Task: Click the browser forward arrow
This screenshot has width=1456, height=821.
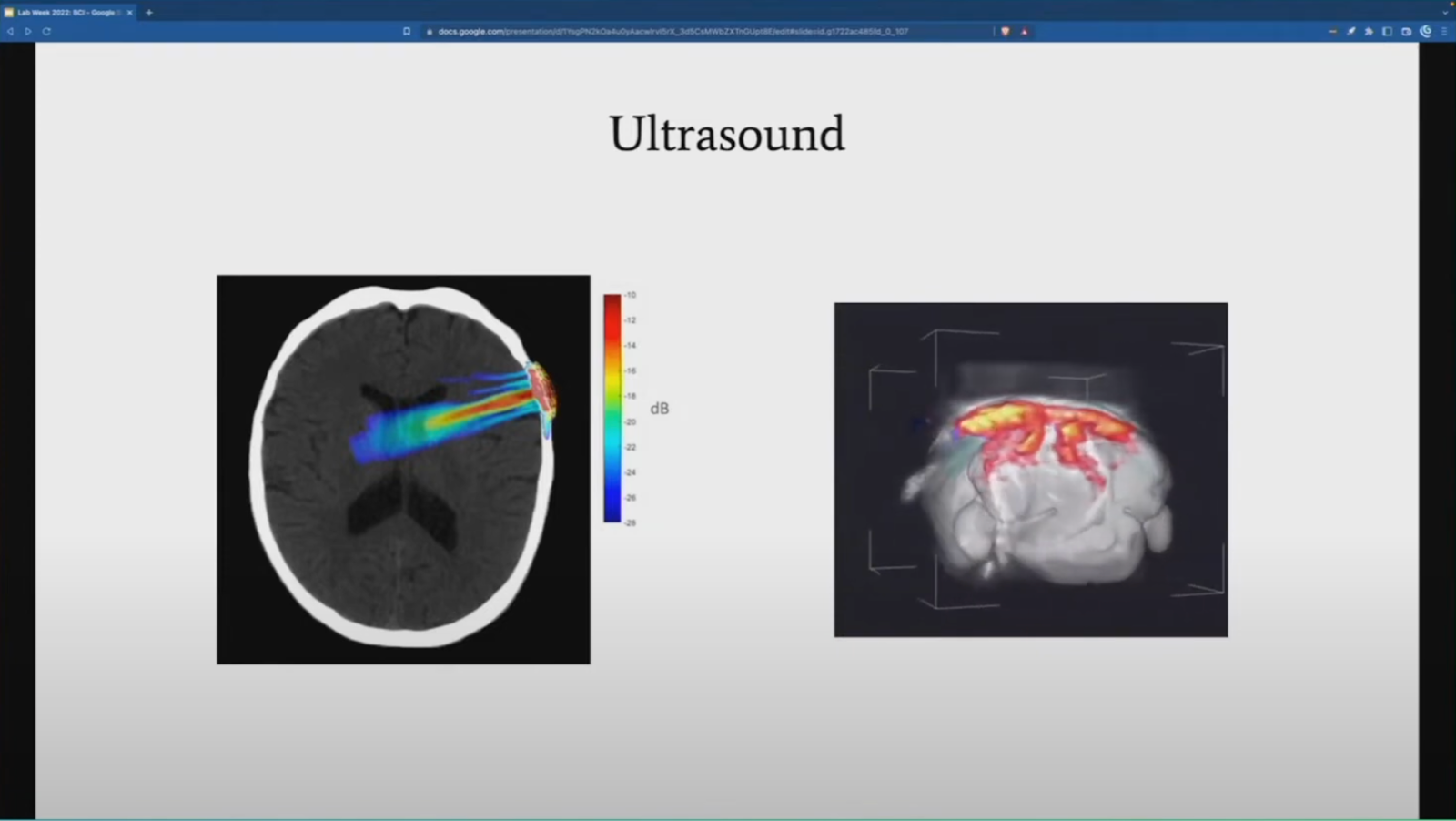Action: point(28,31)
